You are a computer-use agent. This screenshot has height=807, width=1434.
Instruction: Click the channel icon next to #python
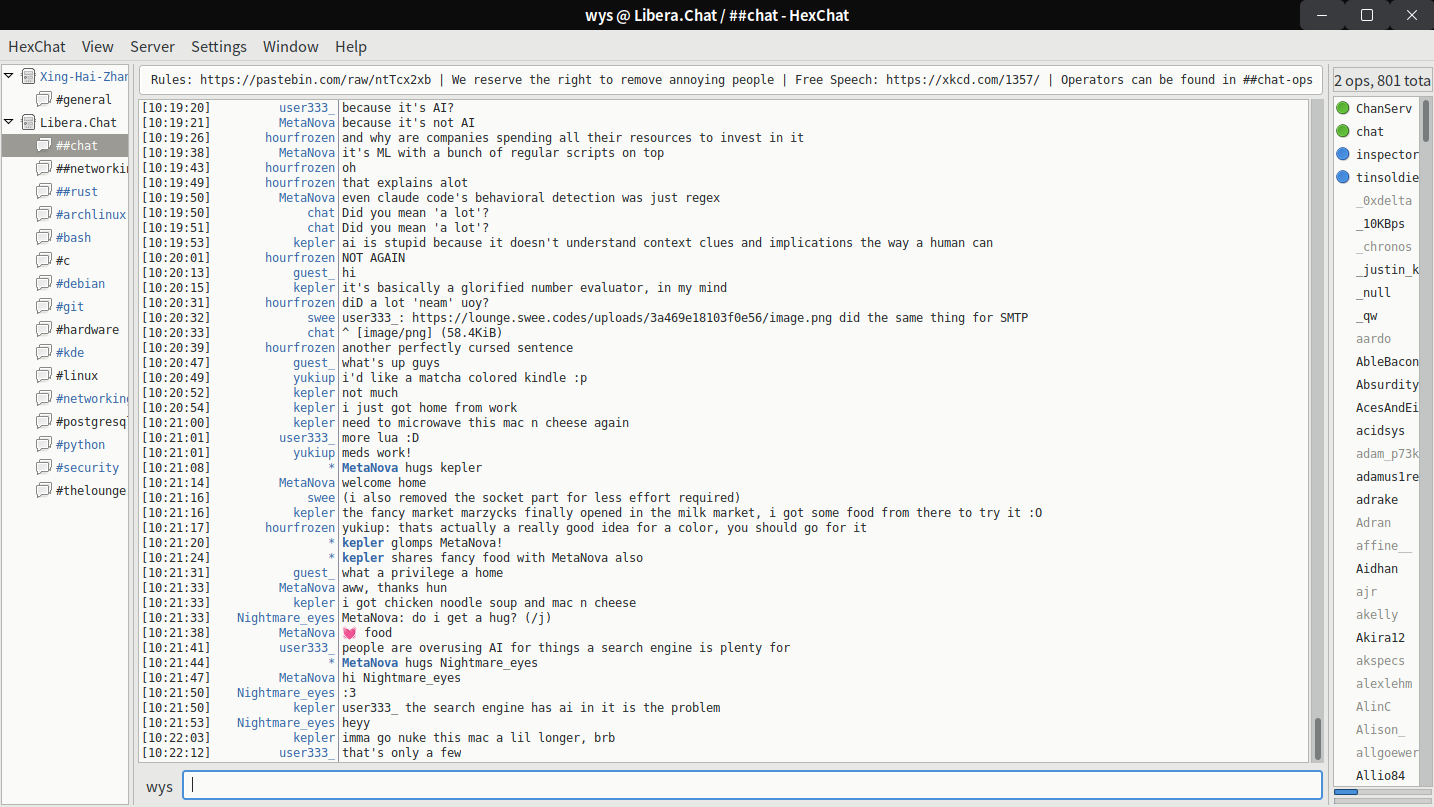point(44,444)
